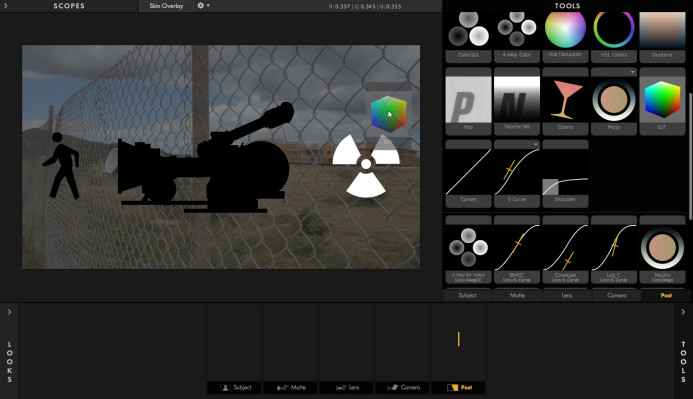Switch to Camera tab in Tools panel
The height and width of the screenshot is (399, 693).
pyautogui.click(x=617, y=295)
